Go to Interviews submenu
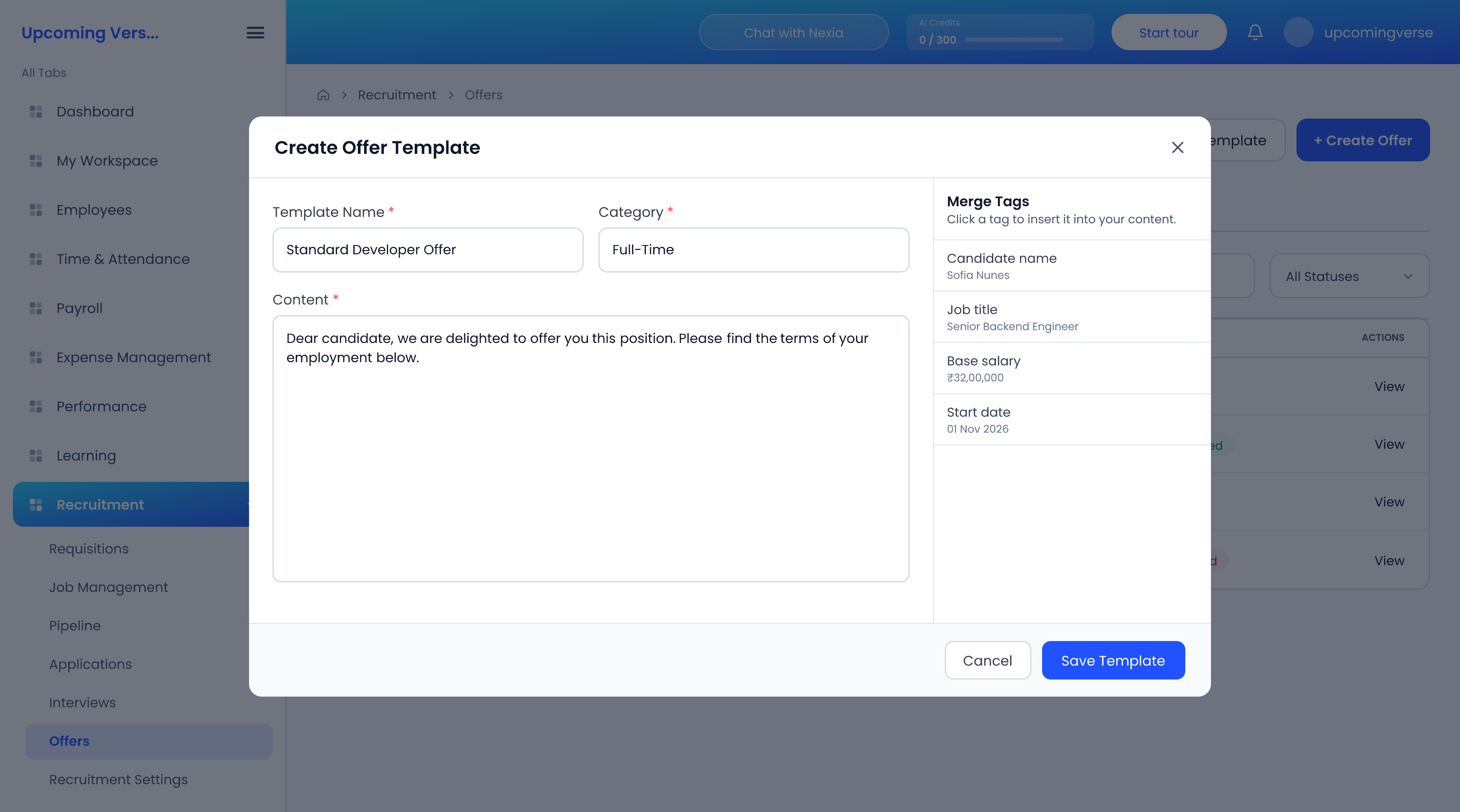 pos(82,703)
